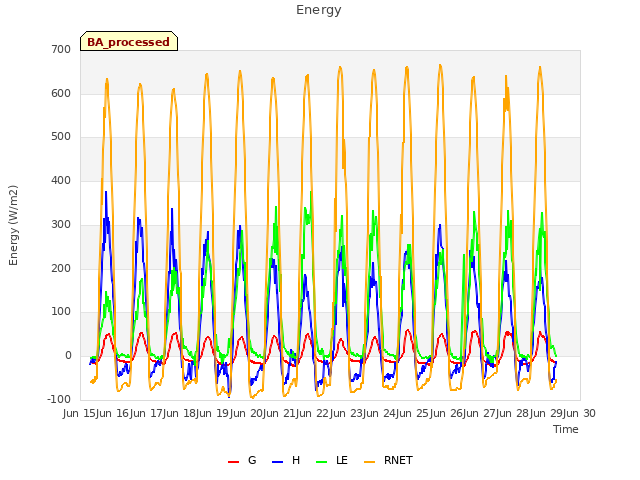Click the Jun 29 x-axis date label
The width and height of the screenshot is (640, 480).
[545, 413]
